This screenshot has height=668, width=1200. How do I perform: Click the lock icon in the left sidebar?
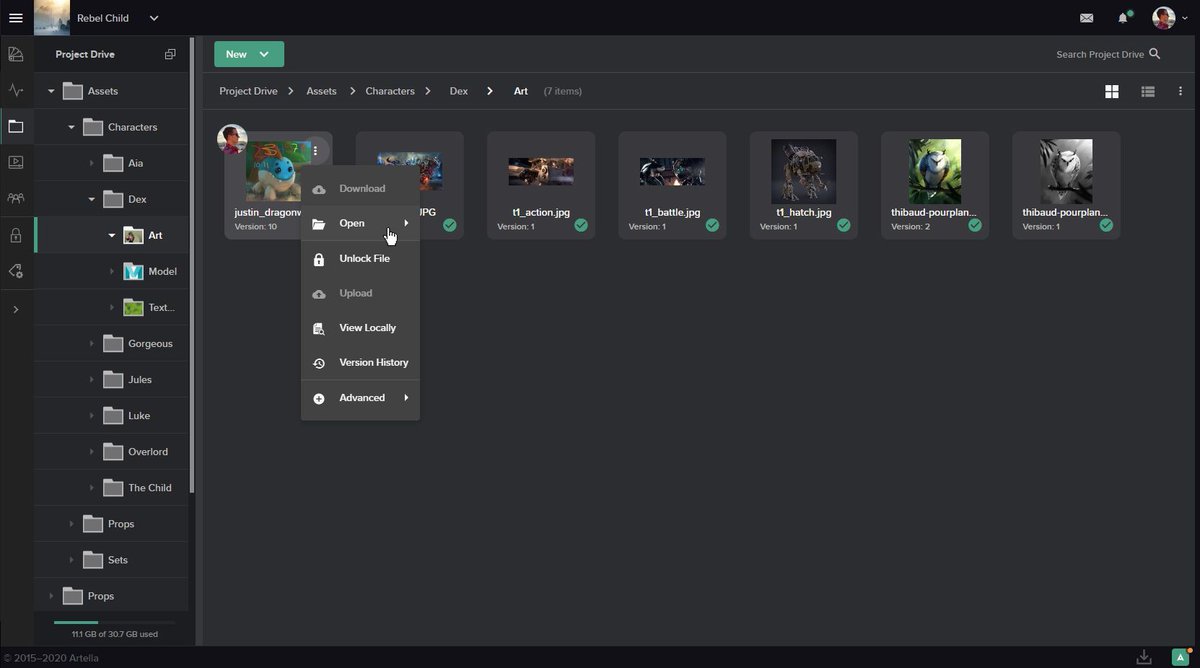16,235
